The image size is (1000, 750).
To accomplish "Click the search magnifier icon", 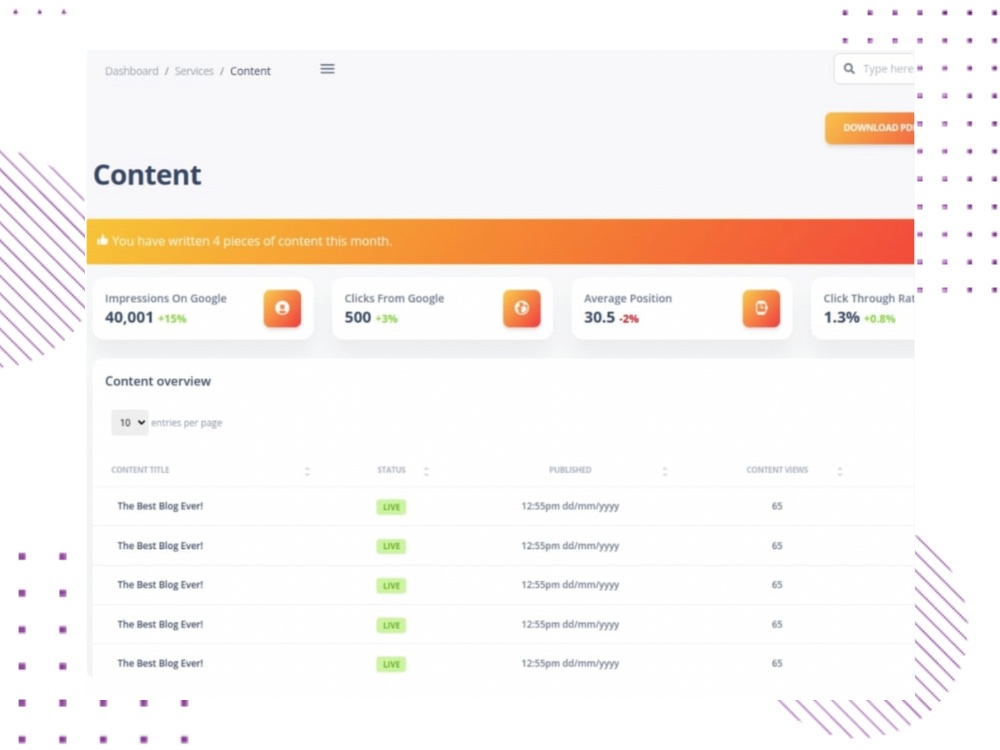I will [849, 69].
